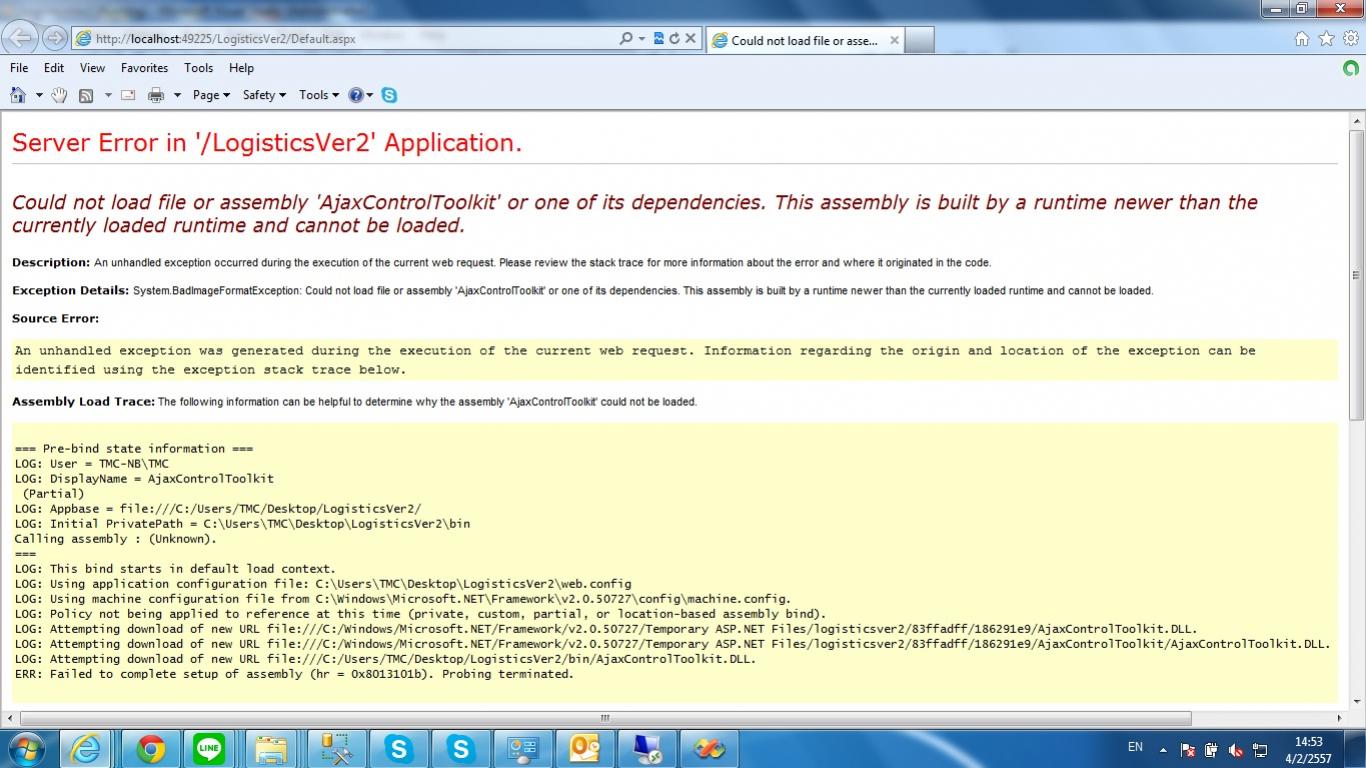The image size is (1366, 768).
Task: Open the Tools menu in the menu bar
Action: pos(198,68)
